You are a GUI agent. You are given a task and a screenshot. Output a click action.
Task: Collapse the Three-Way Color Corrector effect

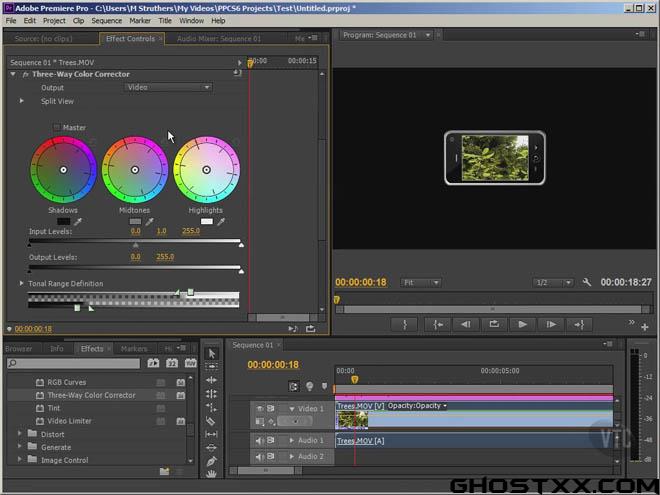point(13,74)
